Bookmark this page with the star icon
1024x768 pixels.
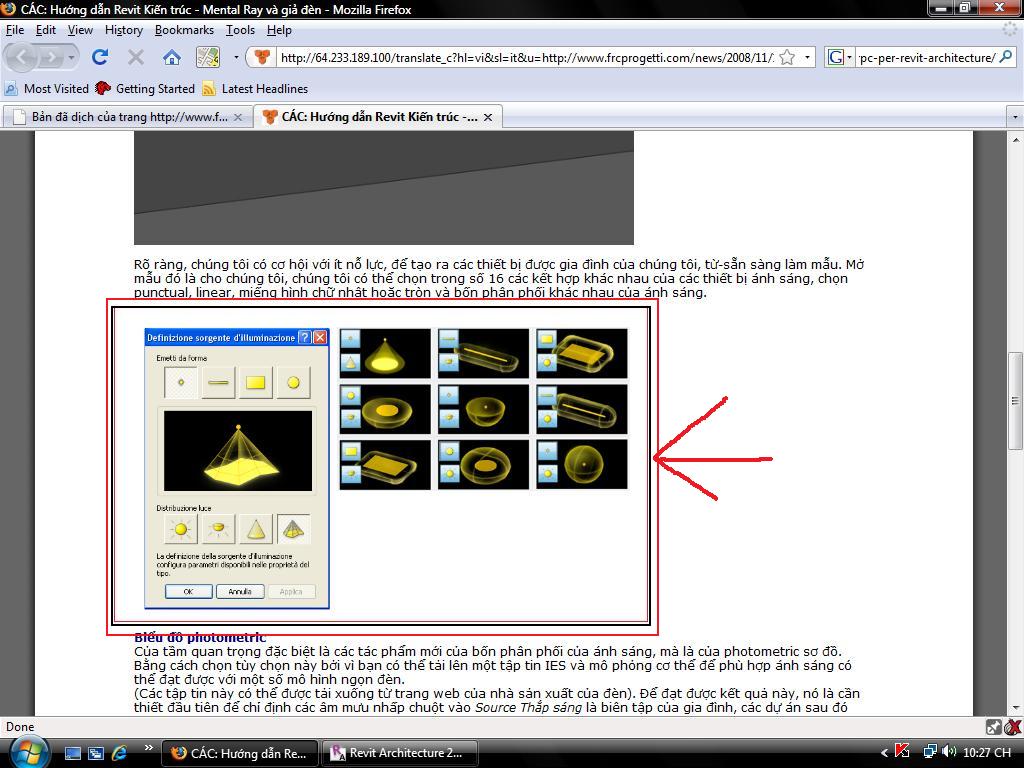pos(788,57)
